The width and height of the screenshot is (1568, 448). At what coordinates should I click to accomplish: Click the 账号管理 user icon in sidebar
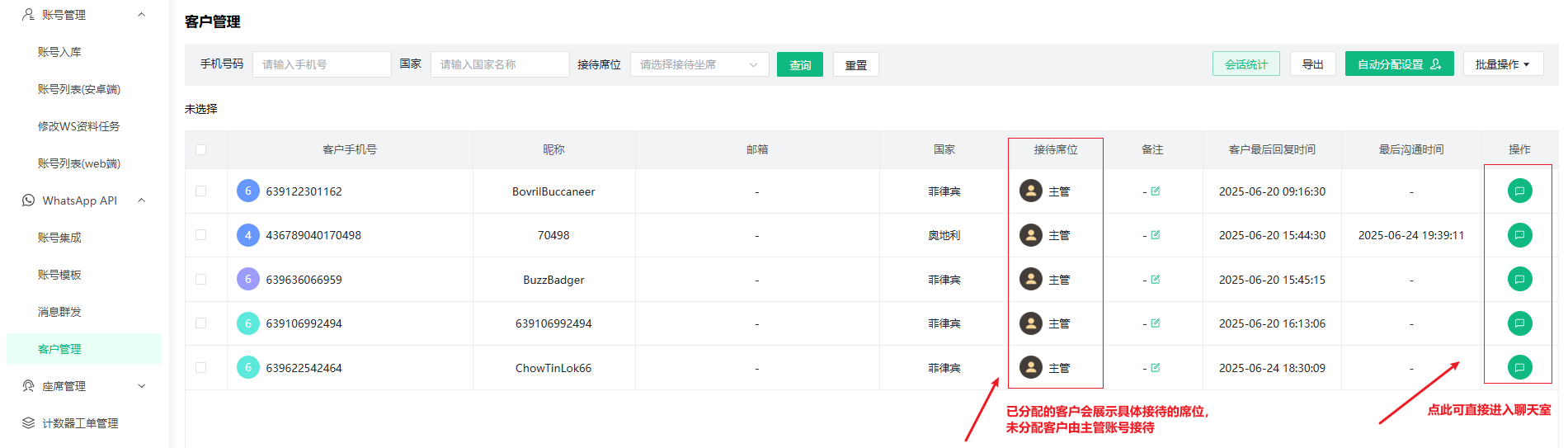[28, 15]
